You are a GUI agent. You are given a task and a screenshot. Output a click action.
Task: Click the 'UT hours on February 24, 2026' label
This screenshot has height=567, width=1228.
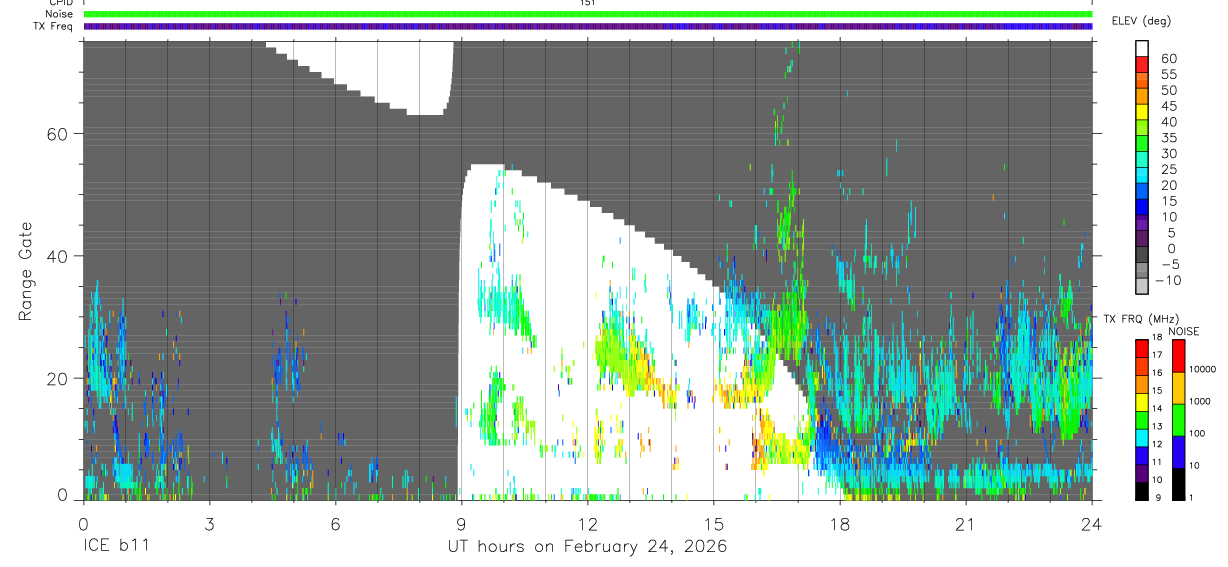pyautogui.click(x=587, y=547)
